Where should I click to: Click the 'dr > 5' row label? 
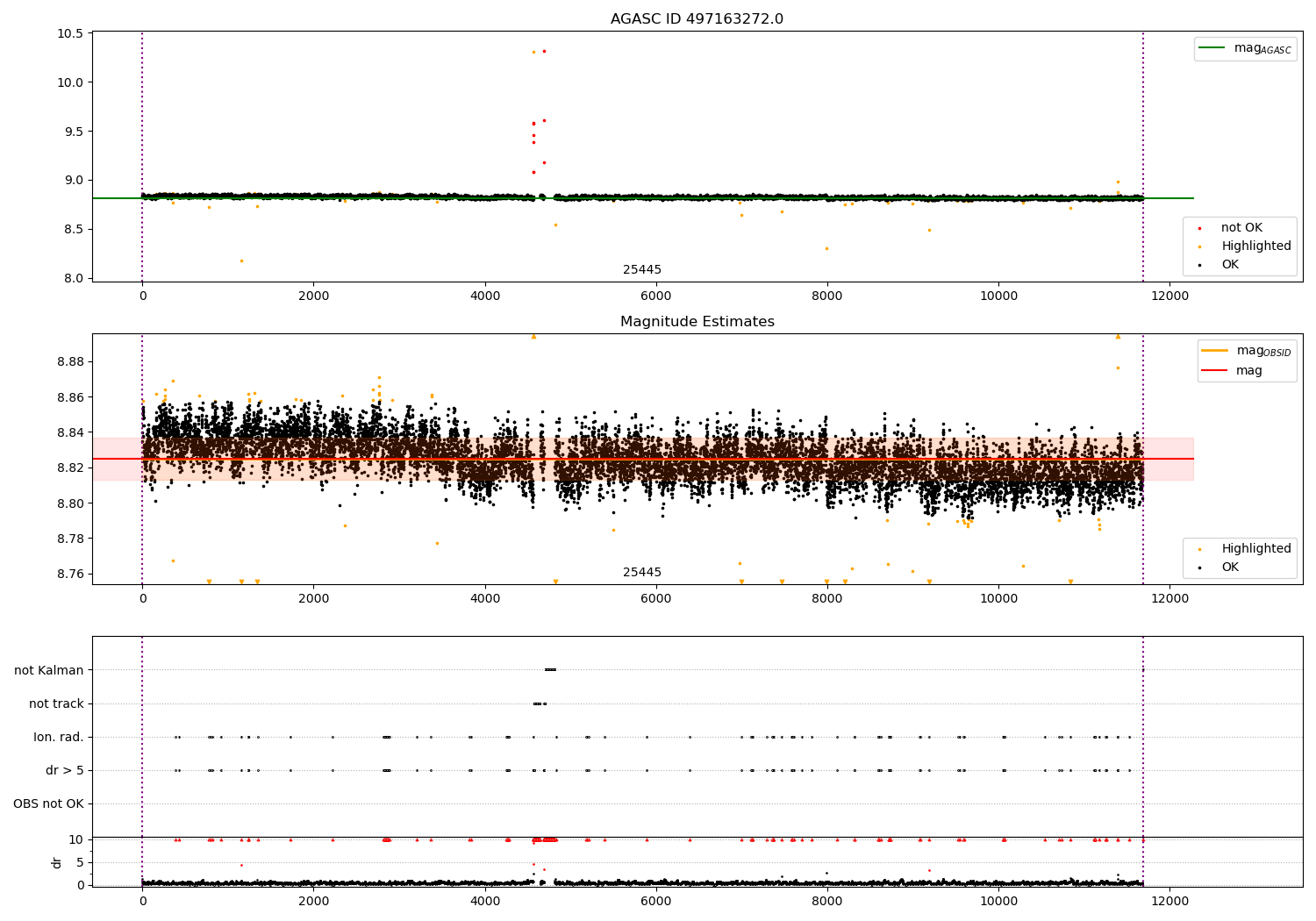[x=65, y=770]
